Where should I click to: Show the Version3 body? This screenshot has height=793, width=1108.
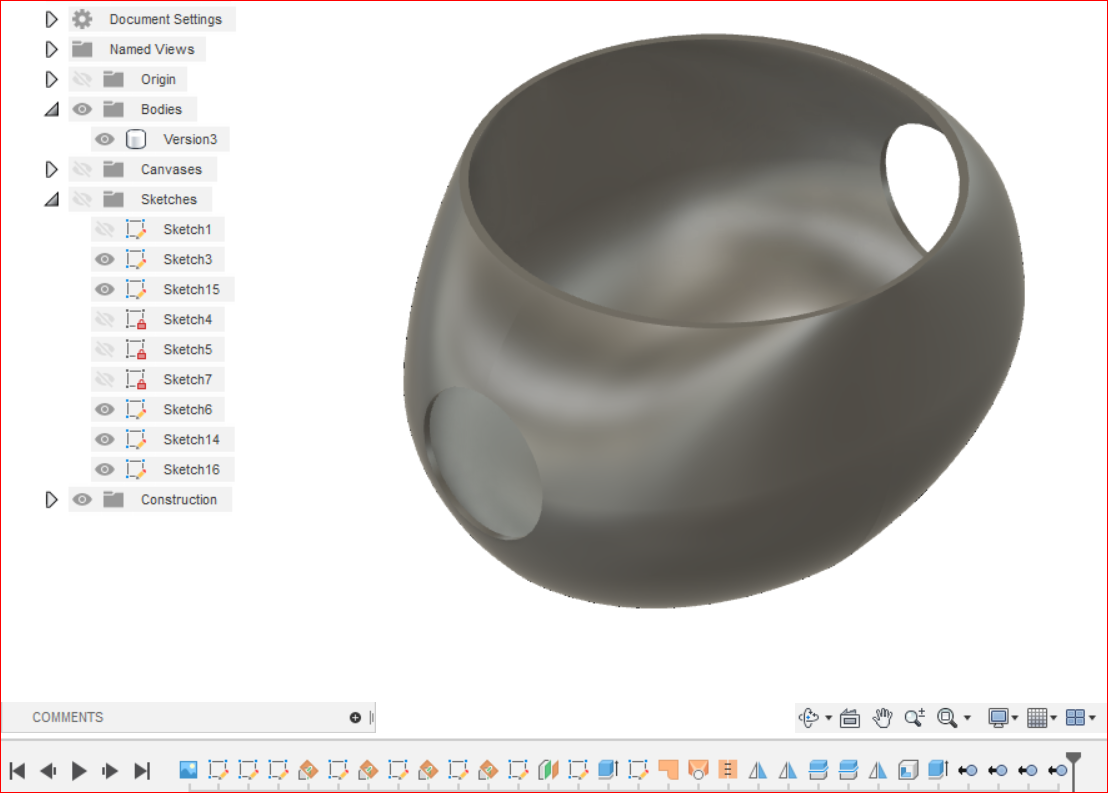click(105, 138)
